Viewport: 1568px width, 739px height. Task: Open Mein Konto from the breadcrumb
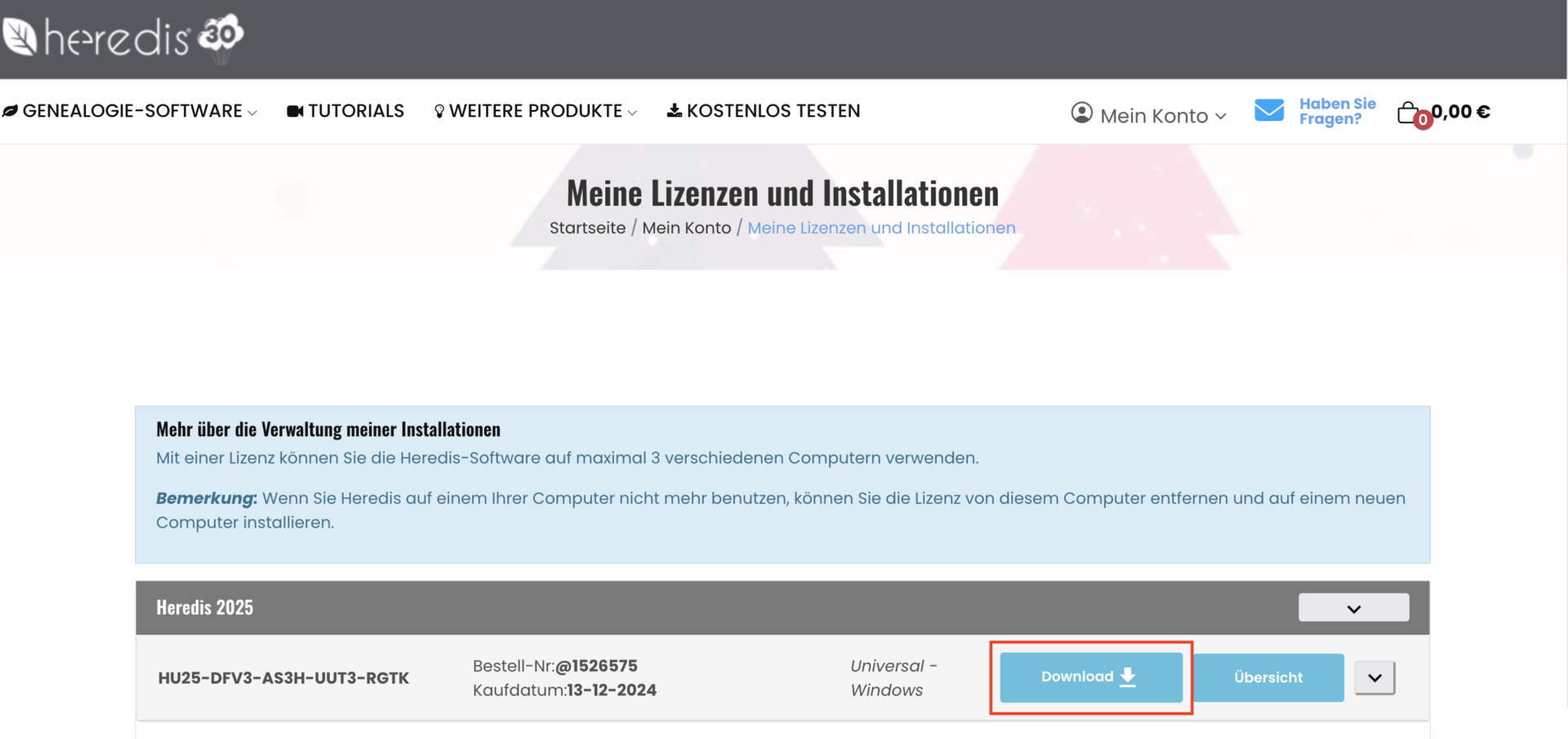tap(686, 228)
